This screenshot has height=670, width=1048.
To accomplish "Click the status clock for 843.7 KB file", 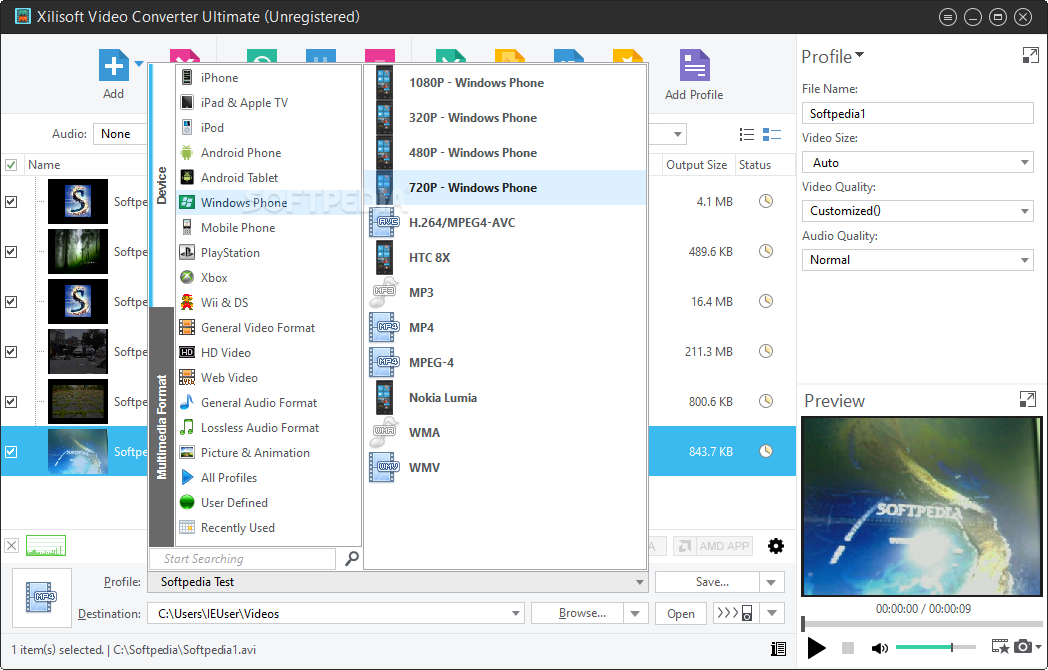I will point(766,451).
